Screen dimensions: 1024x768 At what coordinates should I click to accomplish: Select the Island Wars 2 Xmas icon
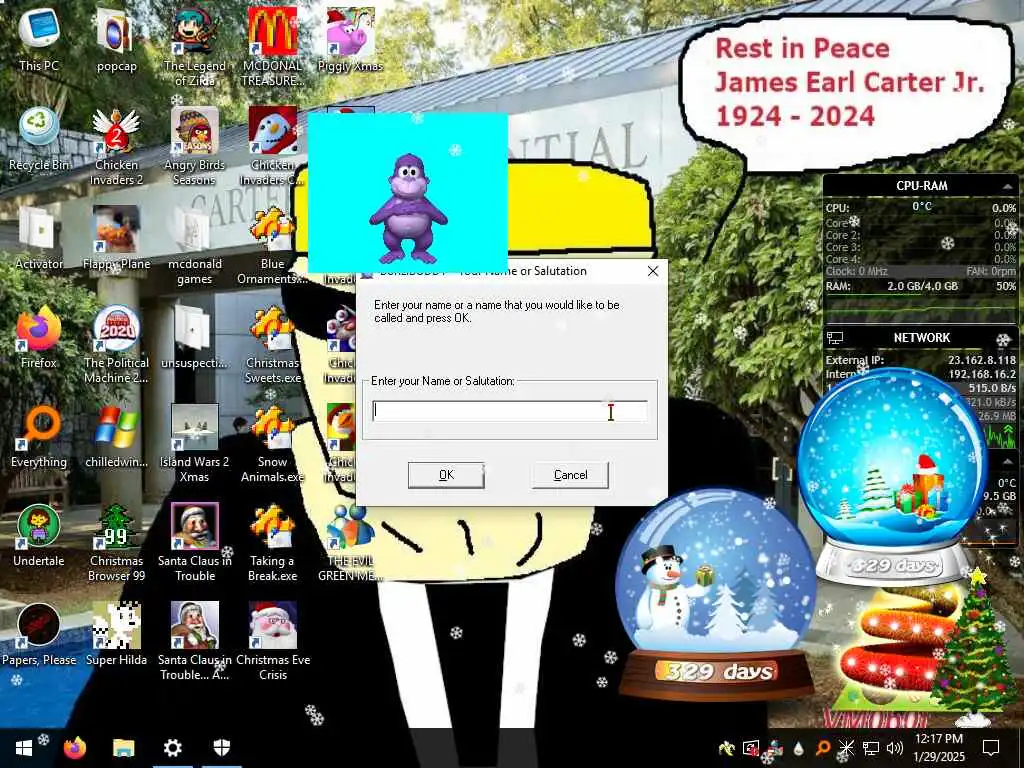(195, 444)
